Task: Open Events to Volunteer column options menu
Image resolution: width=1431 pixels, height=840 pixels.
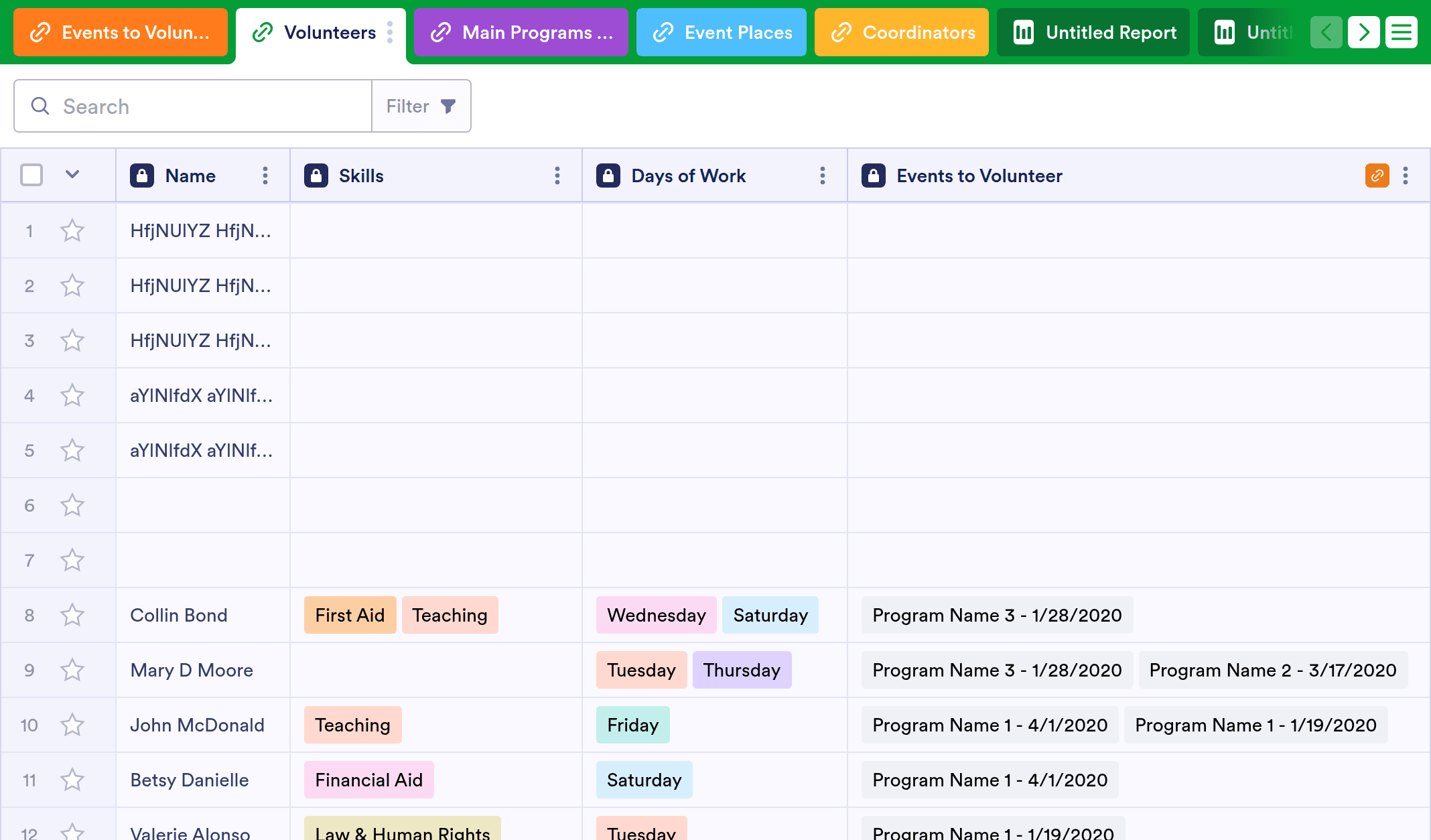Action: pos(1406,176)
